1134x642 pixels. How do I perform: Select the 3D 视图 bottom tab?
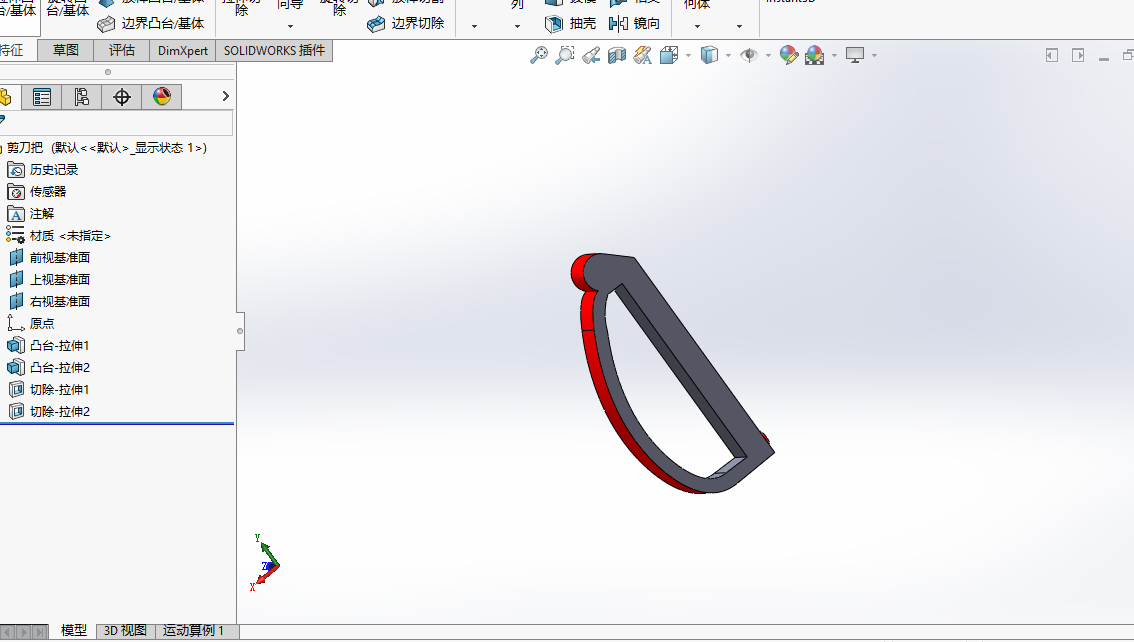click(125, 630)
